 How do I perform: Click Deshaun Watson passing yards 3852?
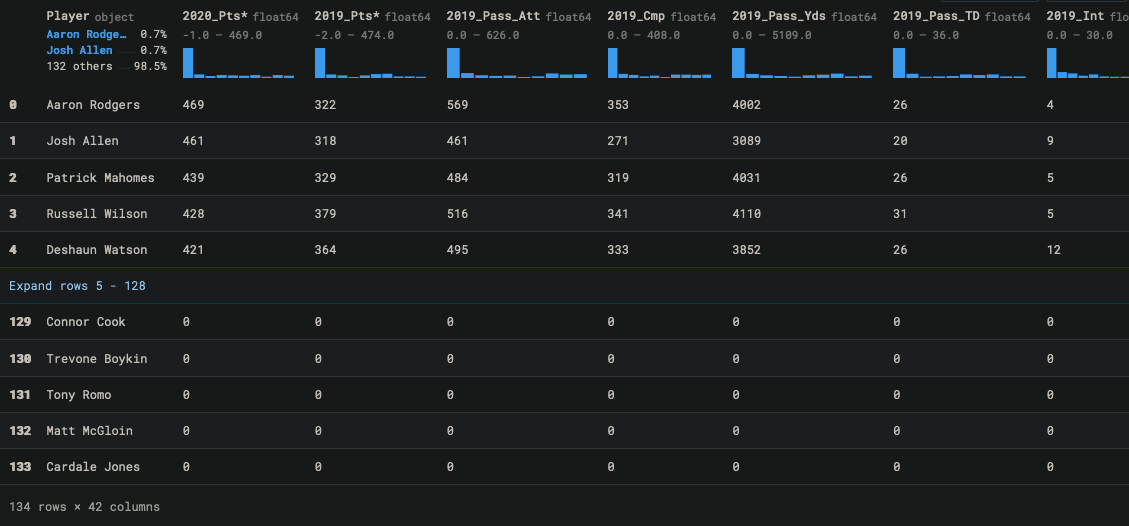click(x=746, y=250)
